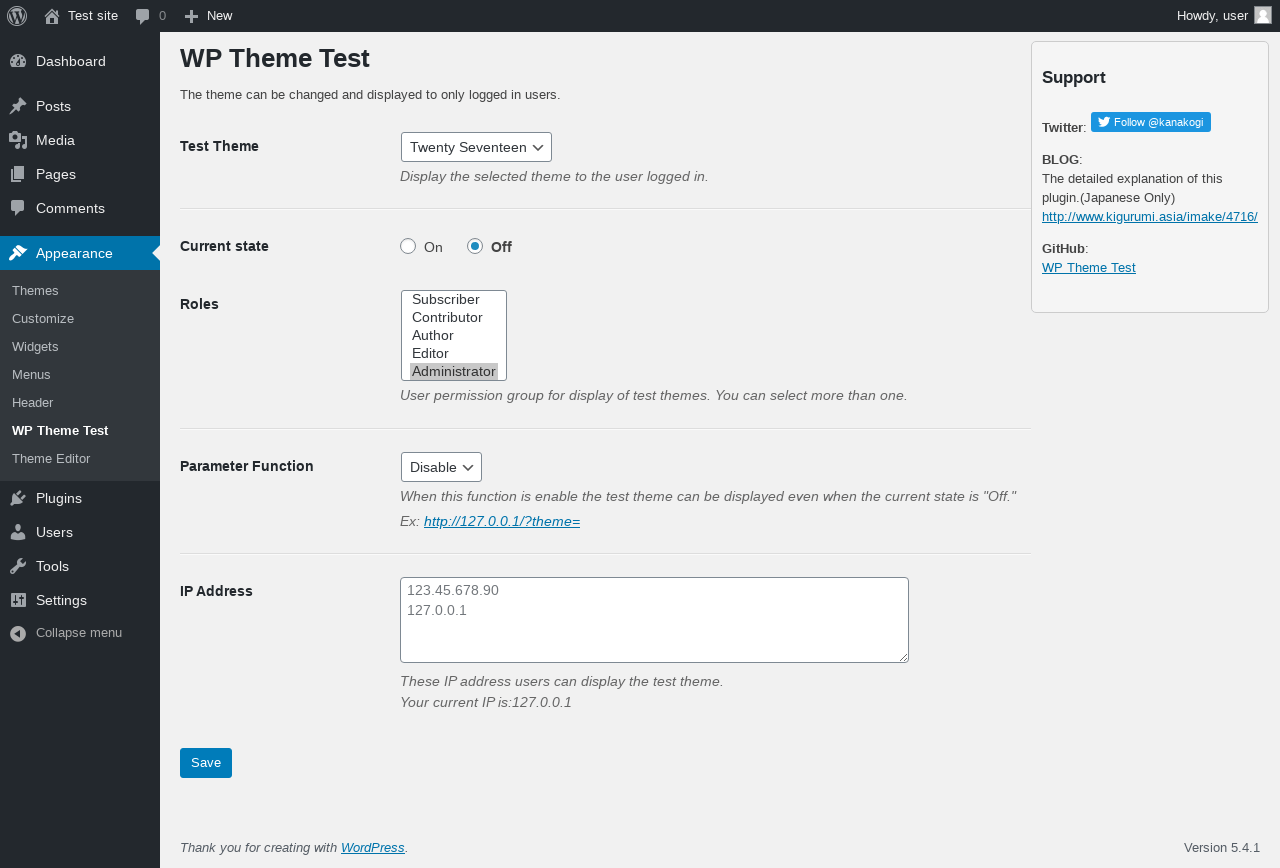Screen dimensions: 1280x868
Task: Open the http://127.0.0.1/?theme= example link
Action: pos(502,521)
